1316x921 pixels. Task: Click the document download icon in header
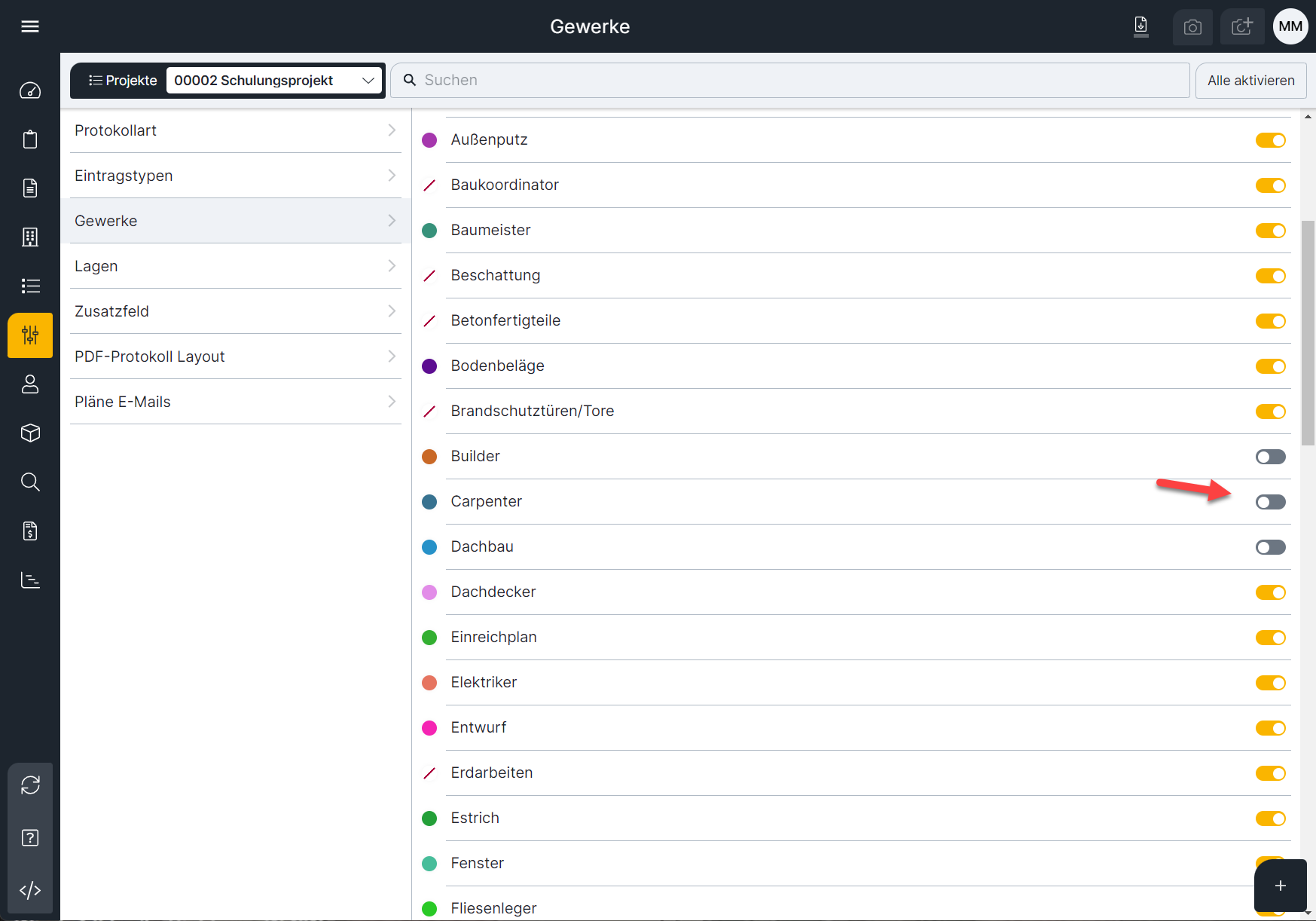pos(1141,26)
